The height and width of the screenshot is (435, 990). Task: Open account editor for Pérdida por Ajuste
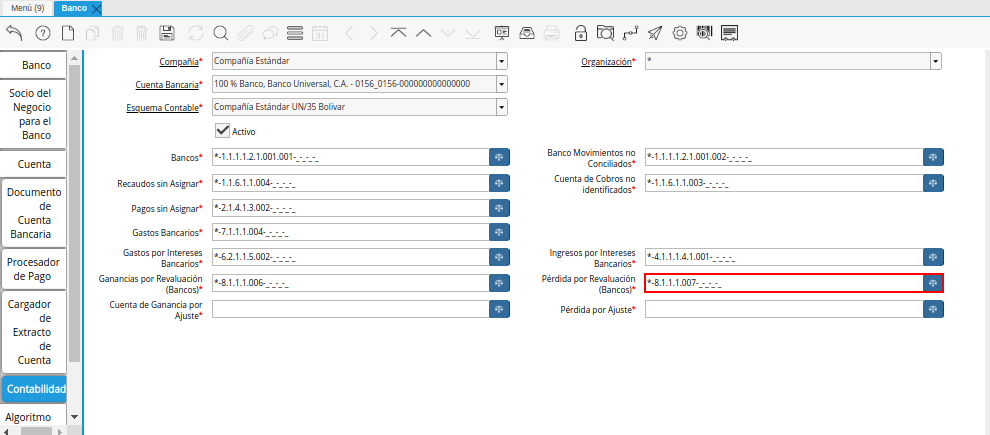click(933, 309)
